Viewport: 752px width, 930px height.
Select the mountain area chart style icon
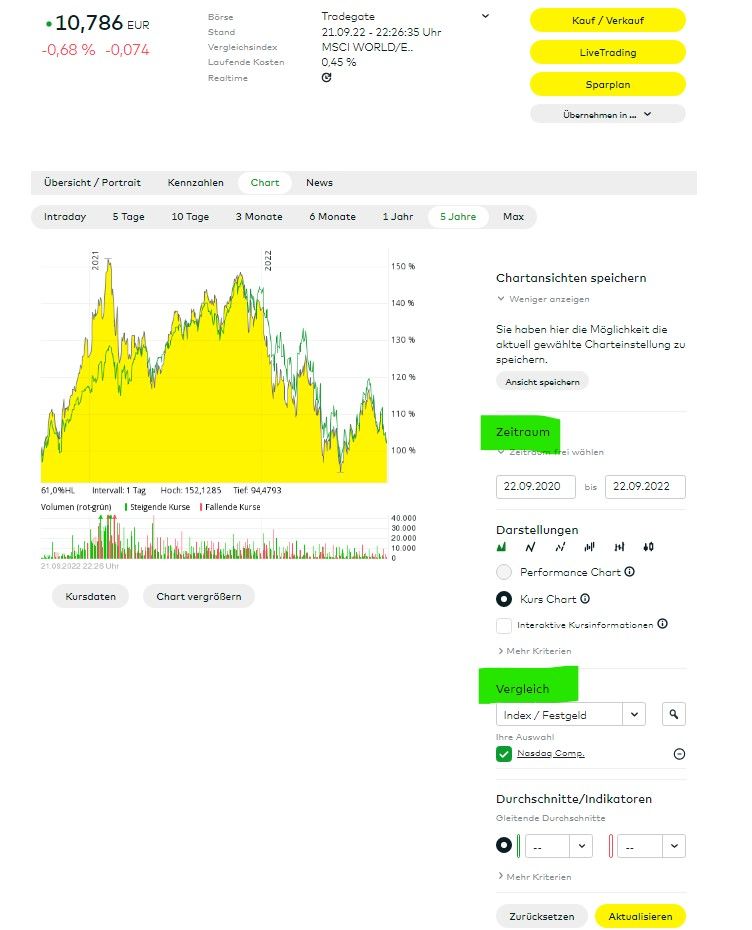[502, 547]
